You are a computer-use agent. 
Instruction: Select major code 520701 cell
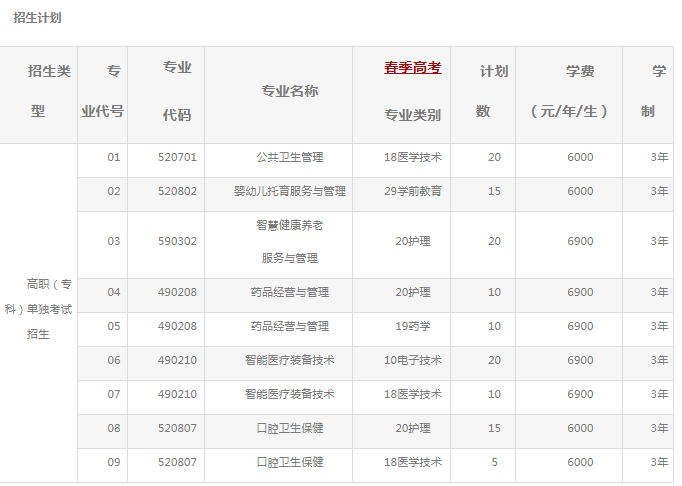(x=177, y=157)
